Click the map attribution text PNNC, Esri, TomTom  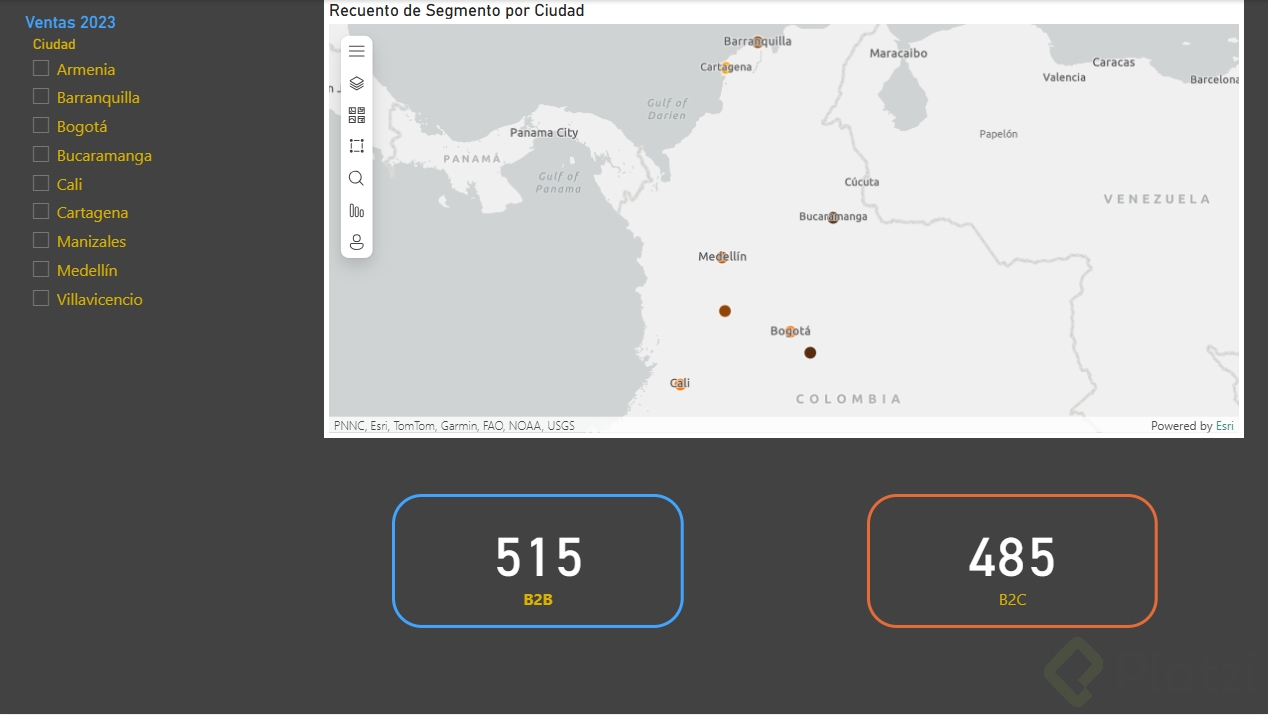coord(454,426)
